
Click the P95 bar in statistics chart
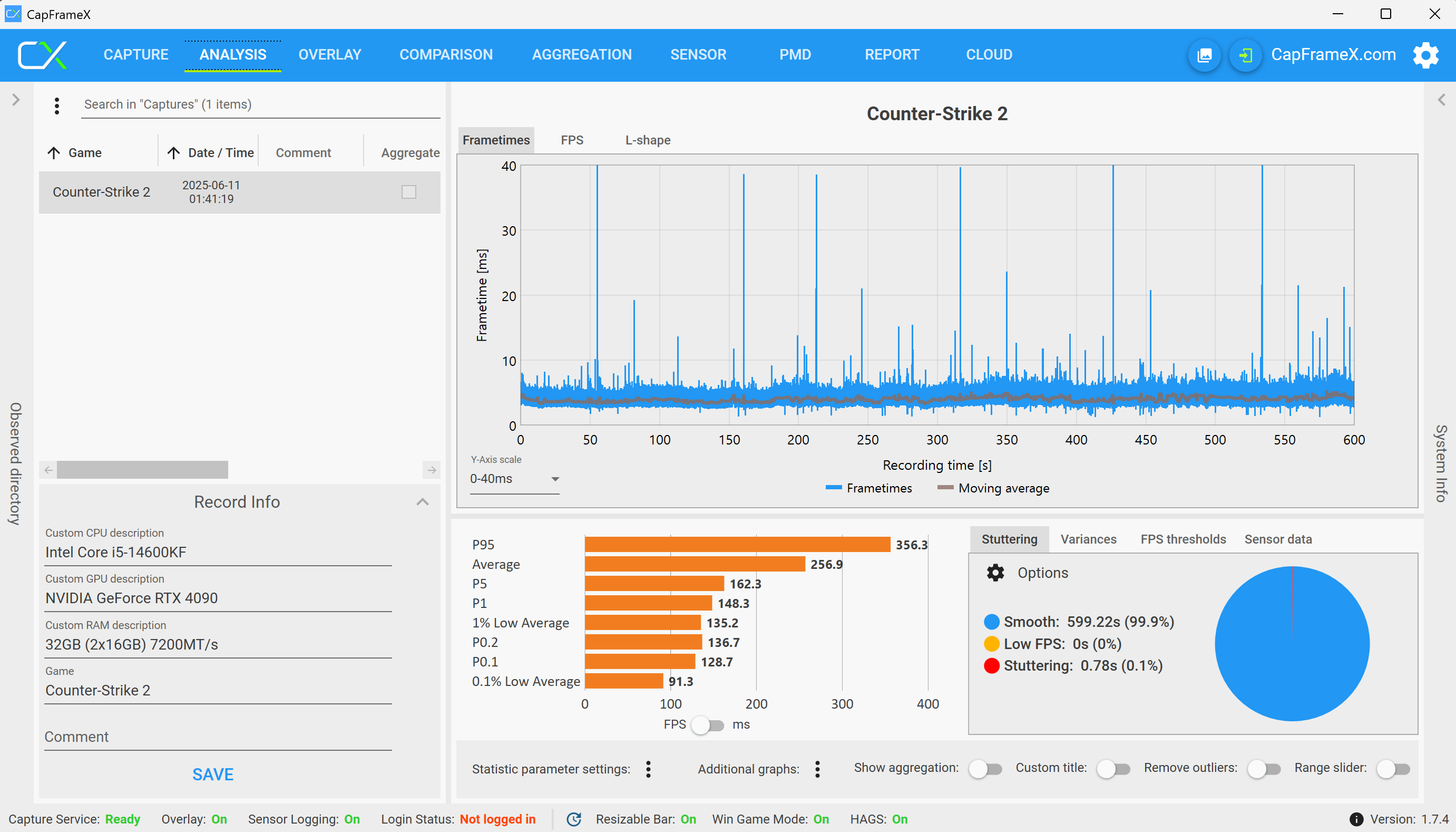[x=737, y=545]
